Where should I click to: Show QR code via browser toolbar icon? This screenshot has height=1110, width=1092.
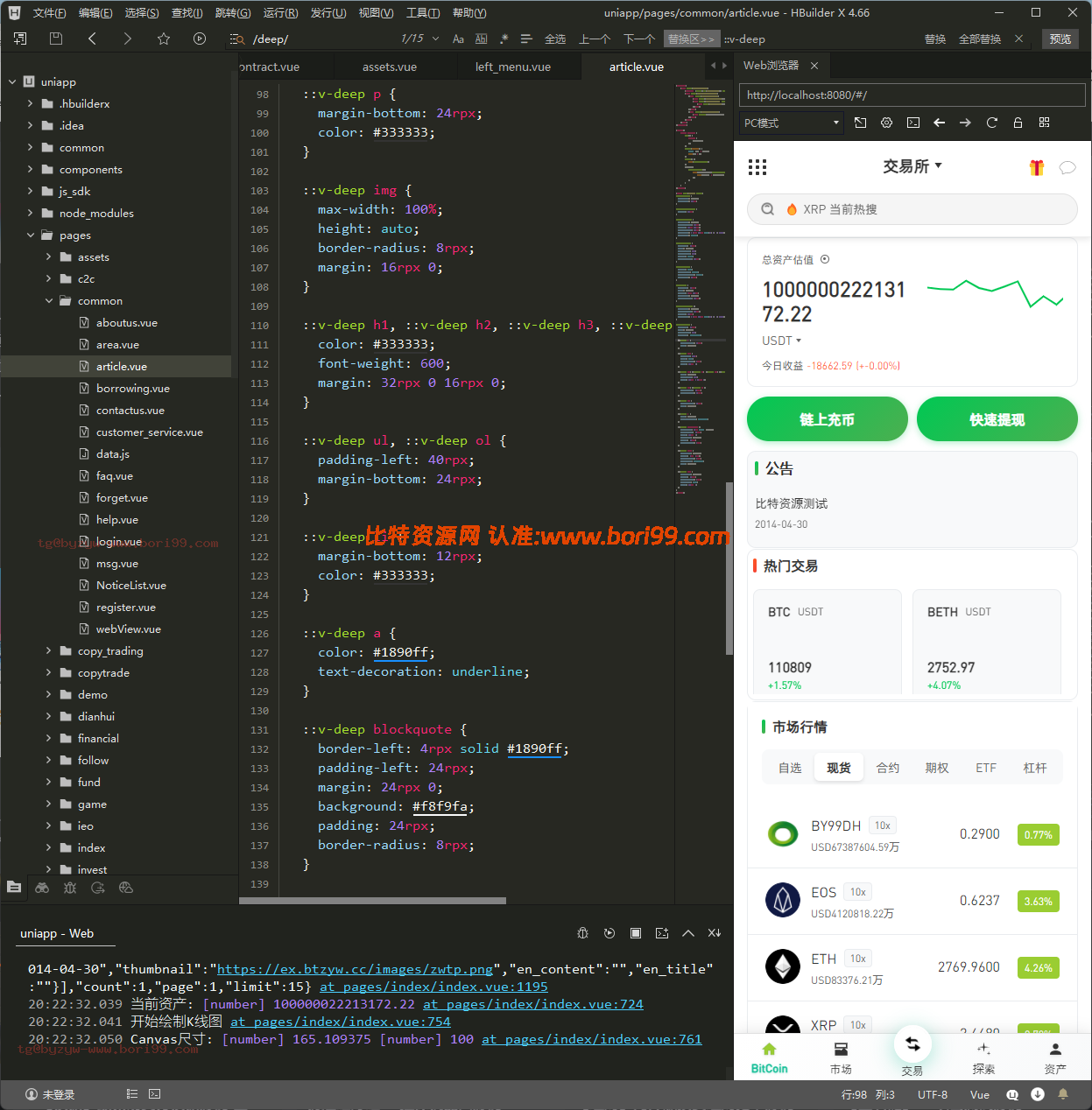point(1044,123)
